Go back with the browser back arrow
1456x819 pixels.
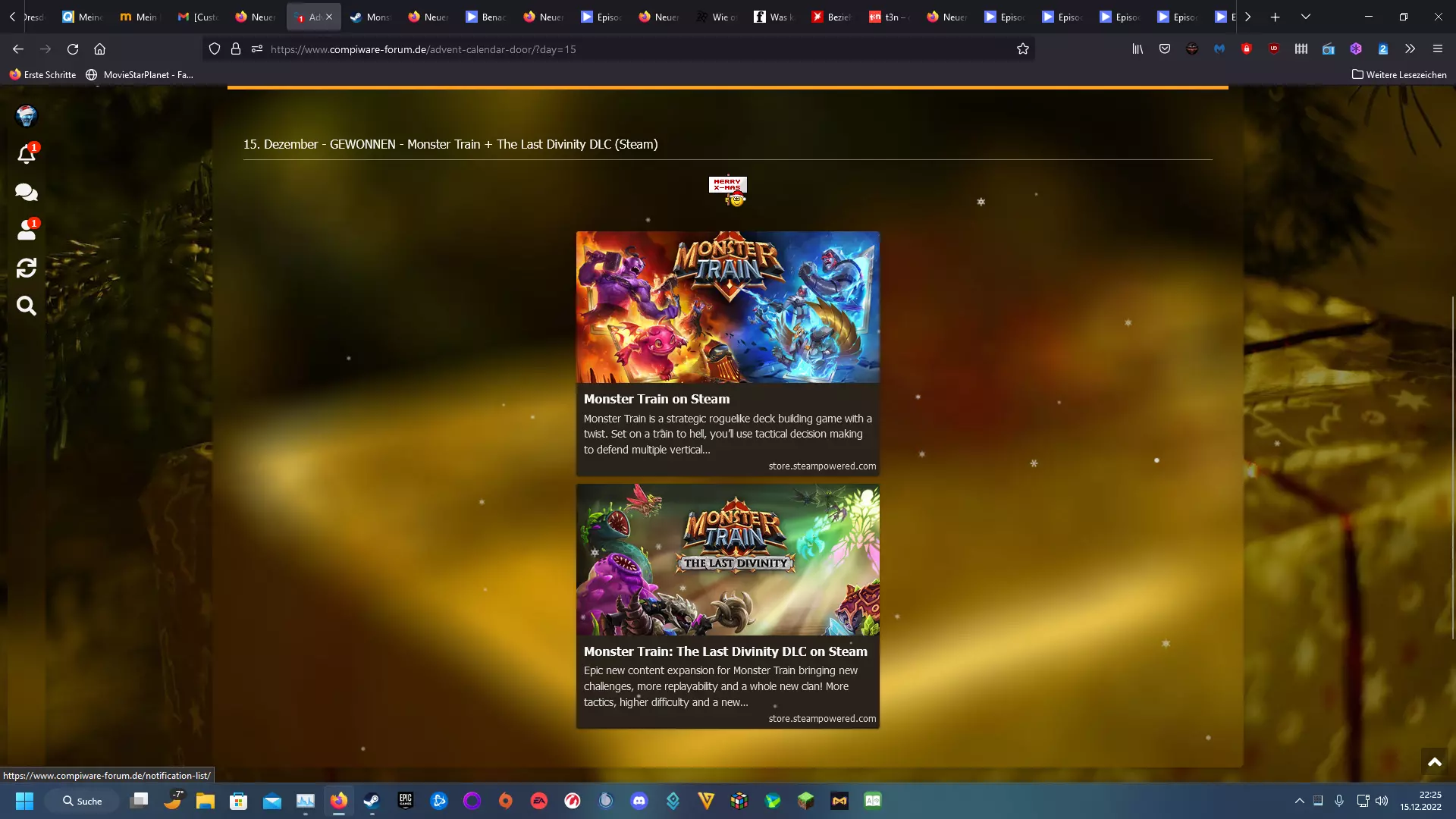point(18,49)
